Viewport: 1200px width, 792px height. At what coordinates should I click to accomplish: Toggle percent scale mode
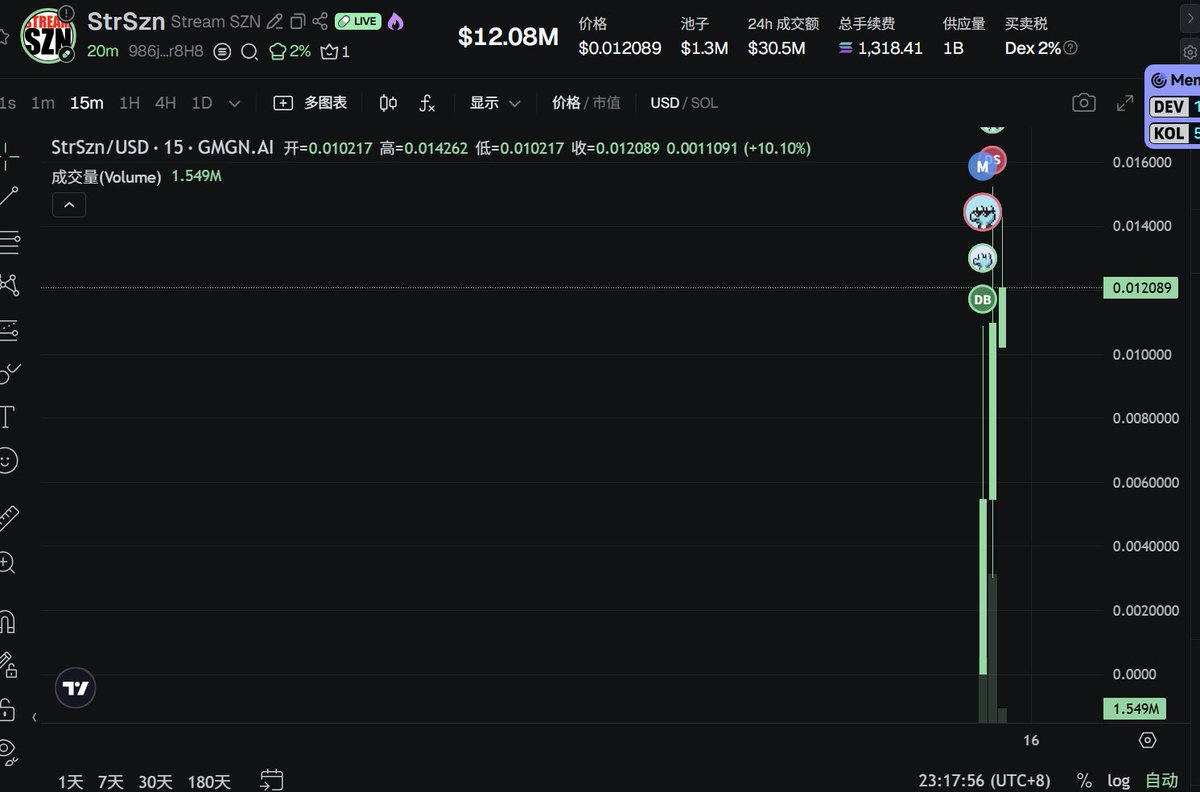click(1084, 781)
